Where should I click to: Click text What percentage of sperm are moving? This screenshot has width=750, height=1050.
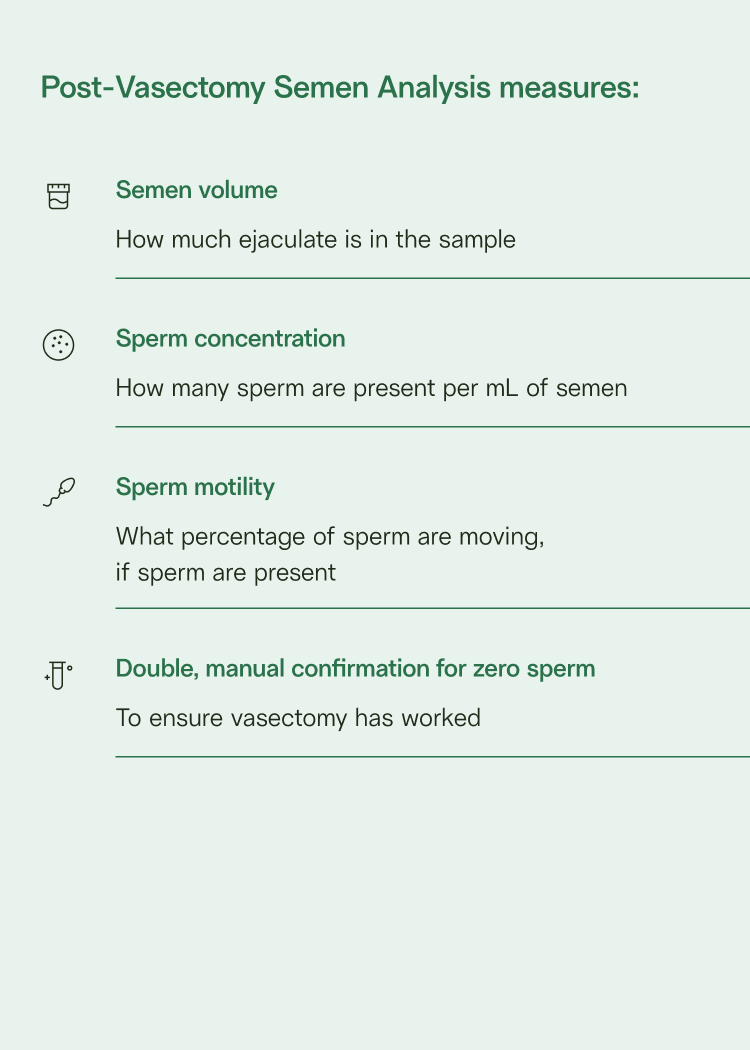(329, 537)
